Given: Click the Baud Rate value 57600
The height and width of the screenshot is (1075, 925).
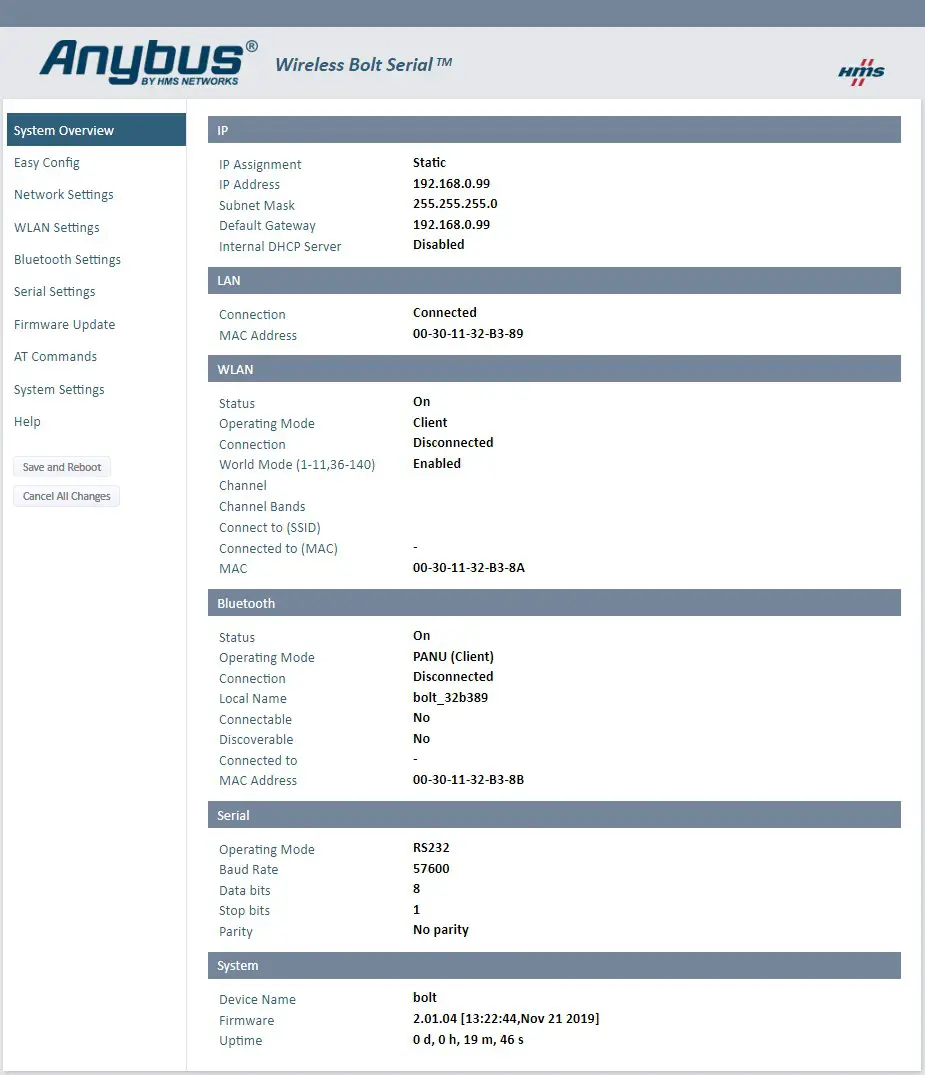Looking at the screenshot, I should click(x=431, y=869).
